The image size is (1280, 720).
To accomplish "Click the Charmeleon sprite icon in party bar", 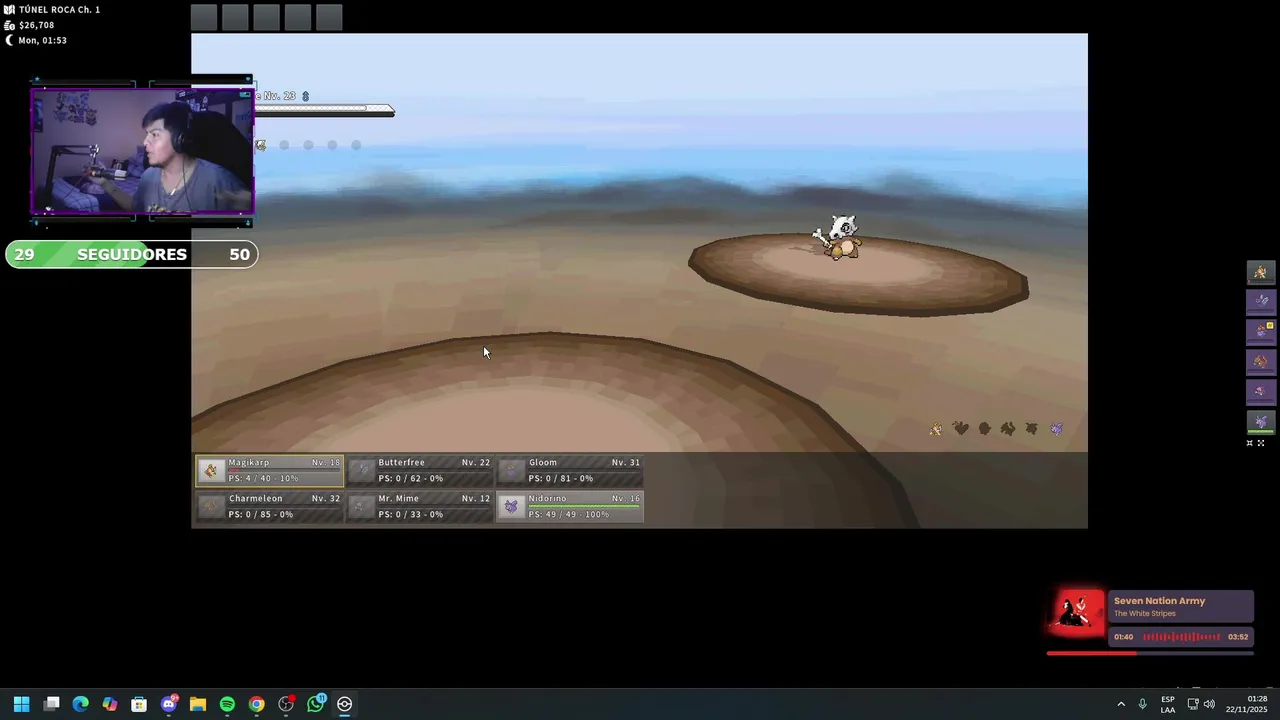I will tap(211, 507).
